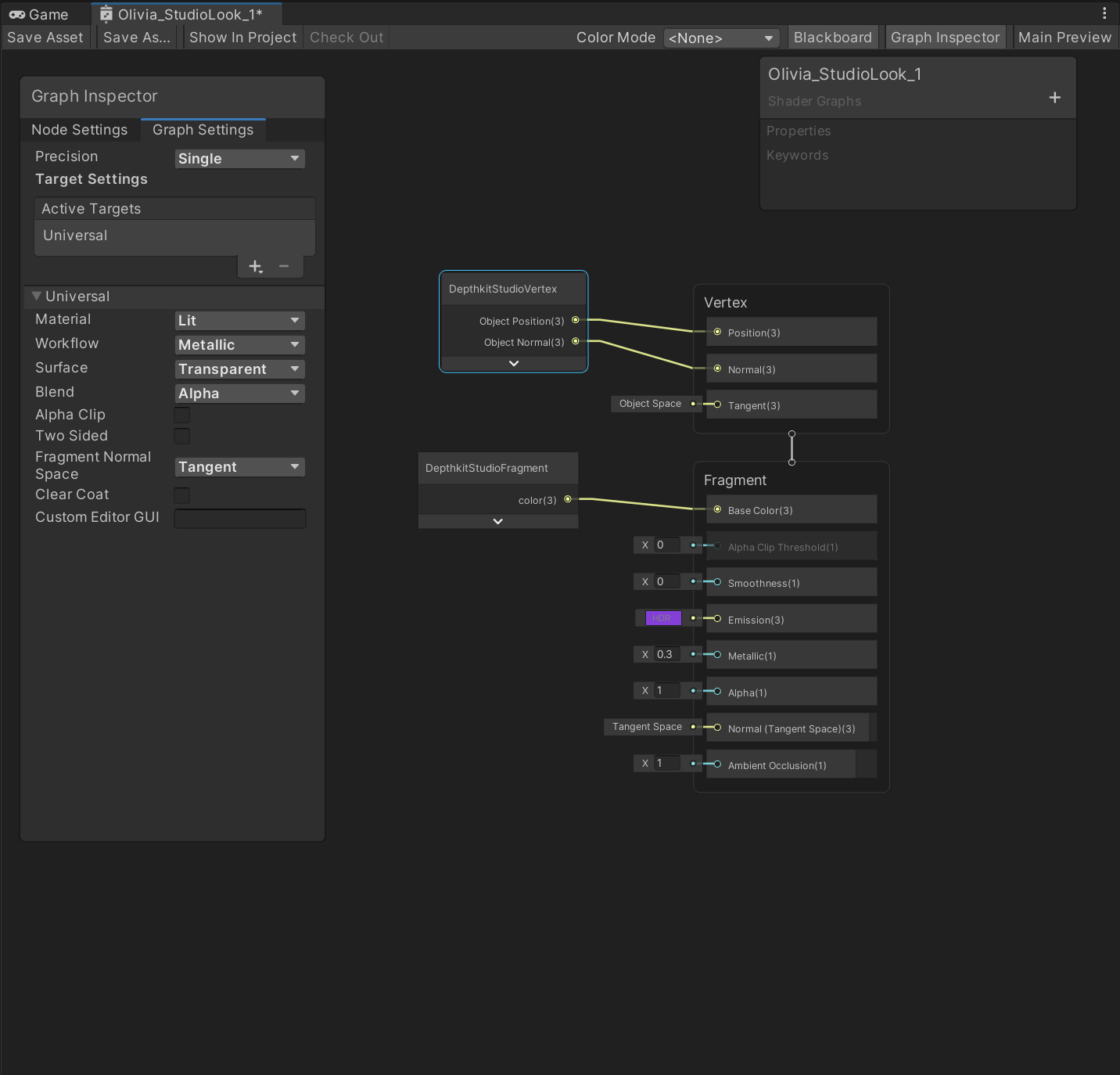Toggle the Clear Coat option
This screenshot has width=1120, height=1075.
(181, 494)
